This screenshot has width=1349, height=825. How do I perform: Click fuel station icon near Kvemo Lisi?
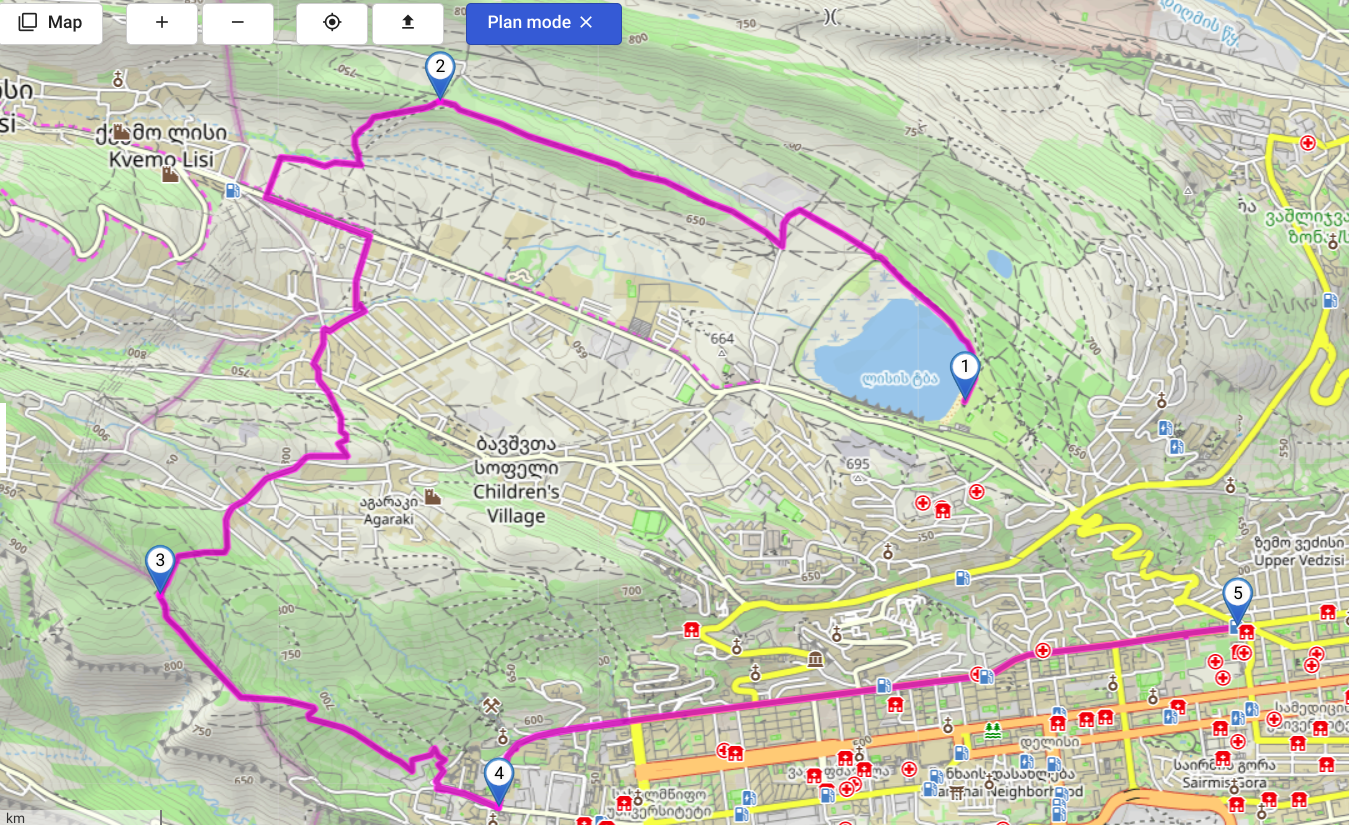233,190
